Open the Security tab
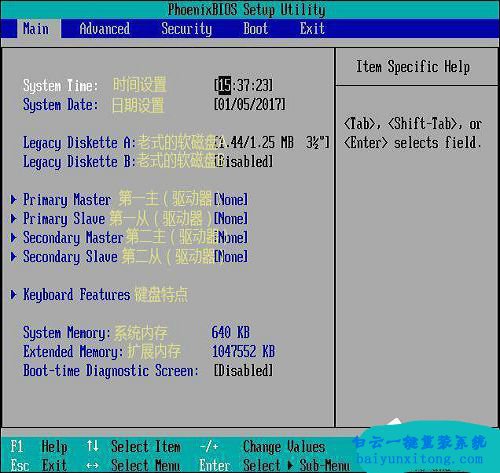 pyautogui.click(x=187, y=29)
